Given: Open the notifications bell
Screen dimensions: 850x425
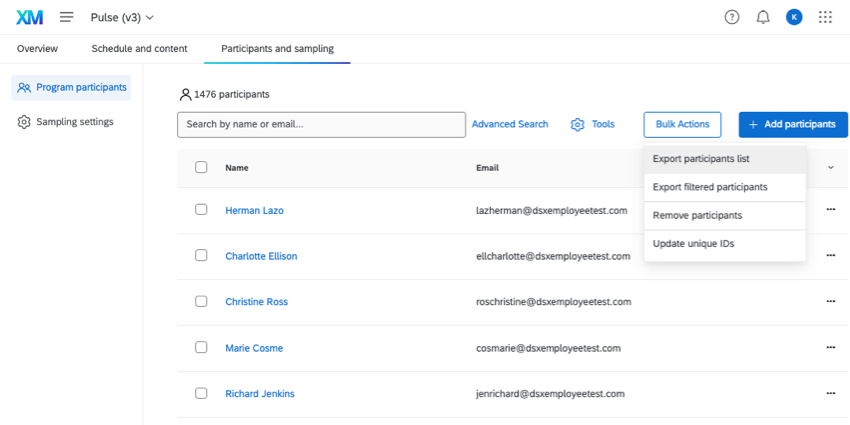Looking at the screenshot, I should pos(763,17).
